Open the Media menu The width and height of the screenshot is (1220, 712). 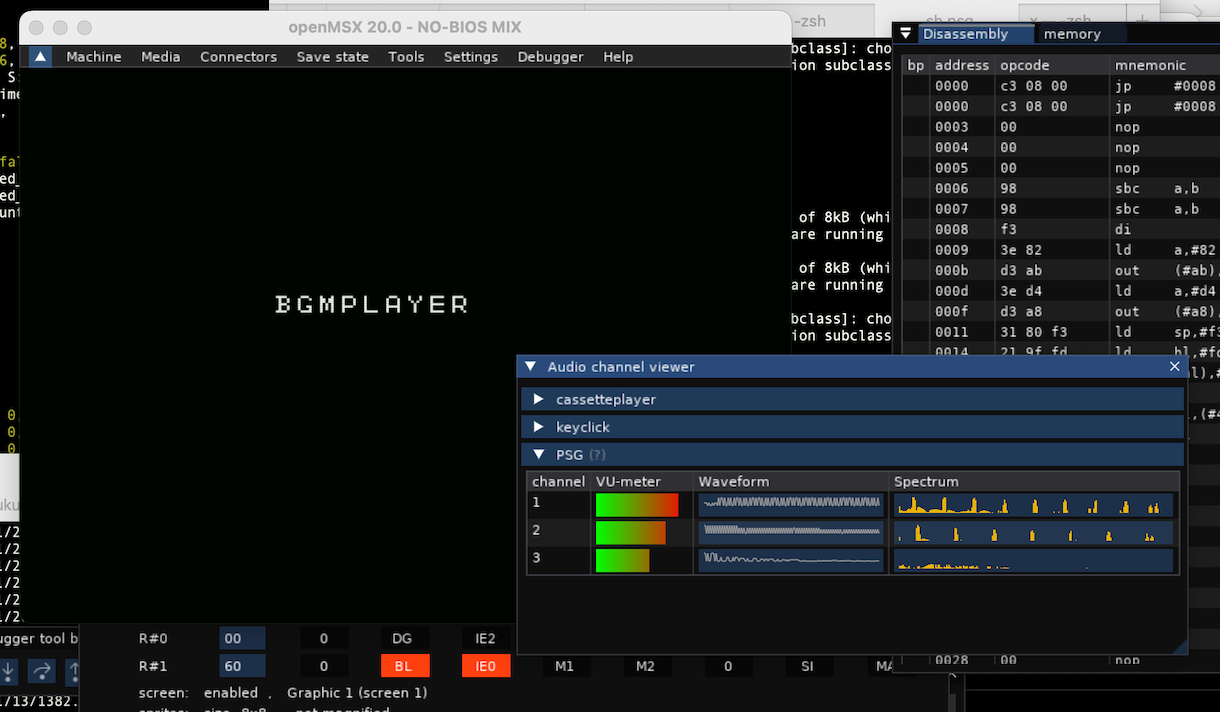click(x=161, y=57)
